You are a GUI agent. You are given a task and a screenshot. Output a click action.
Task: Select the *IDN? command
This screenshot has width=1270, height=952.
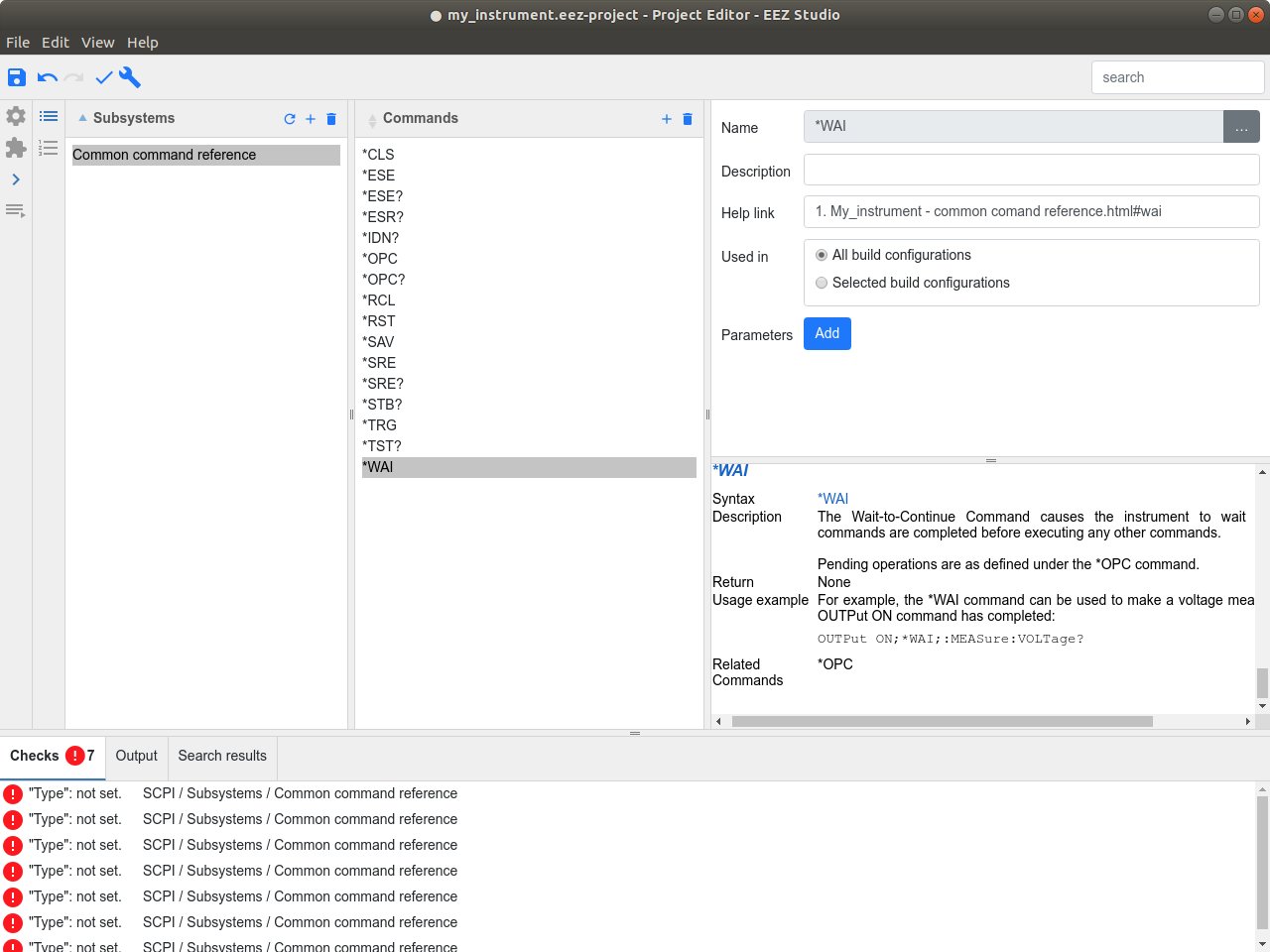(529, 238)
